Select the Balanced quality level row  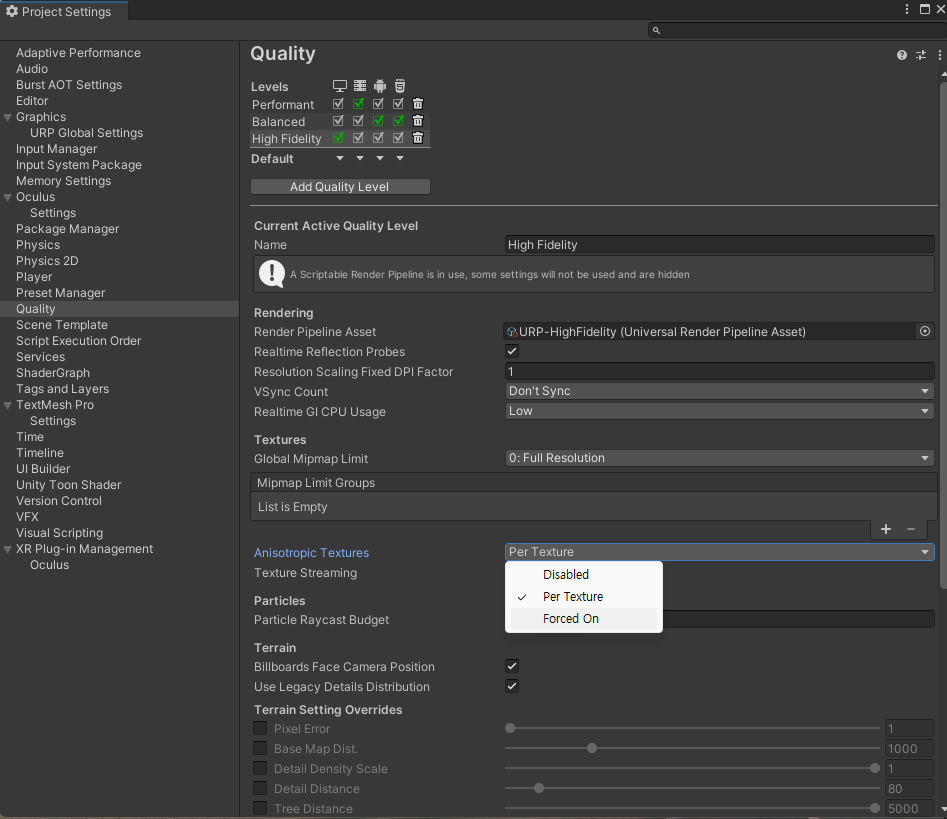click(x=278, y=121)
